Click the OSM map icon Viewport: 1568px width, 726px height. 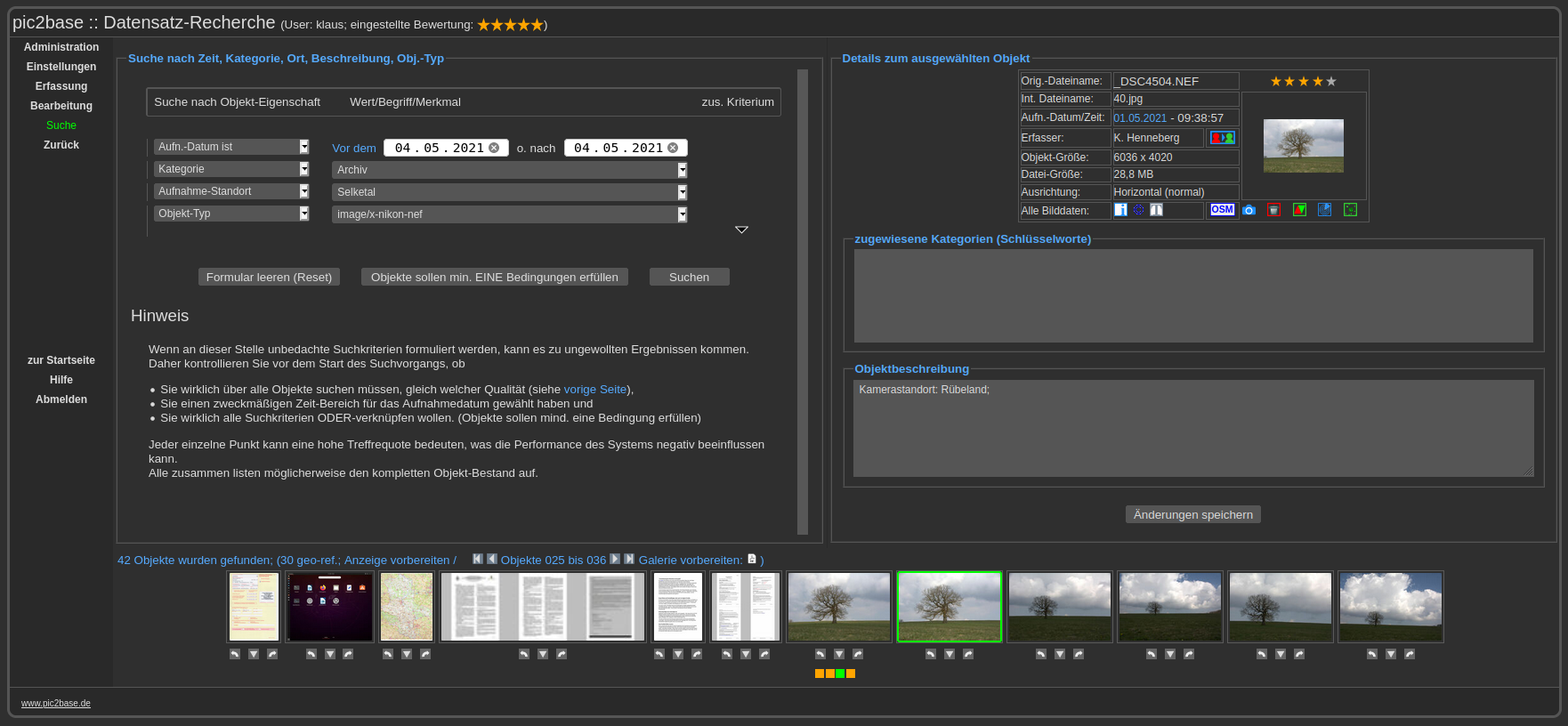pos(1222,210)
